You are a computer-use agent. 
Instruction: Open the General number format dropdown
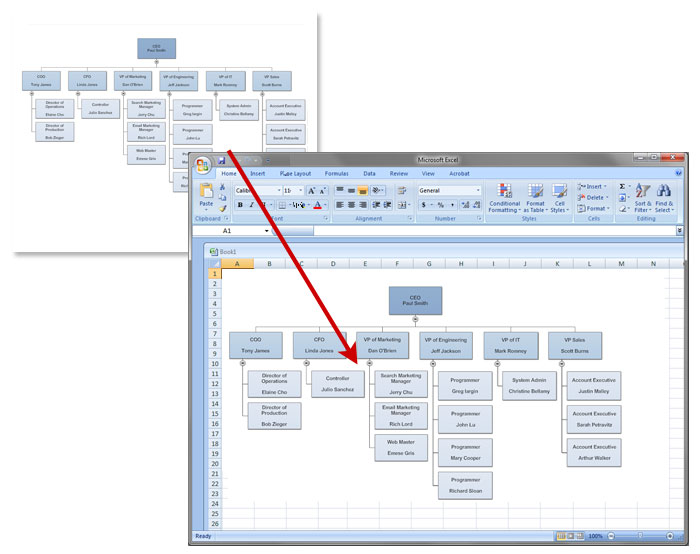coord(478,191)
